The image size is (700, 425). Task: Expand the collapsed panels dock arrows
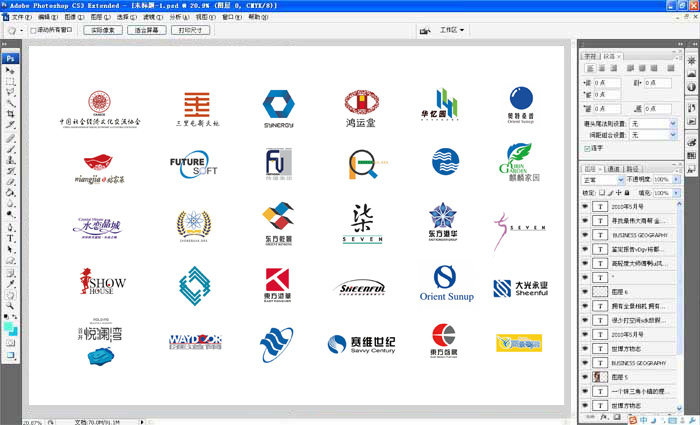[x=695, y=44]
